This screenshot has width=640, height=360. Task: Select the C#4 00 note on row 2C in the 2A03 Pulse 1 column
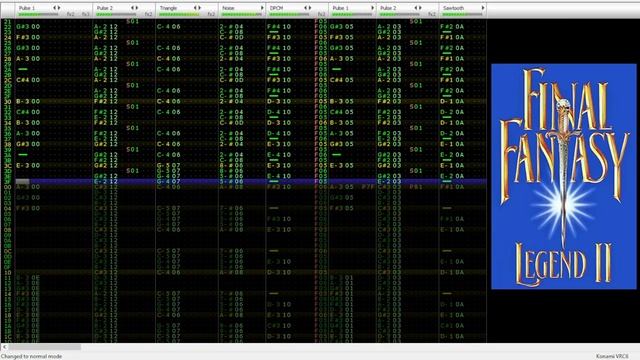point(28,80)
